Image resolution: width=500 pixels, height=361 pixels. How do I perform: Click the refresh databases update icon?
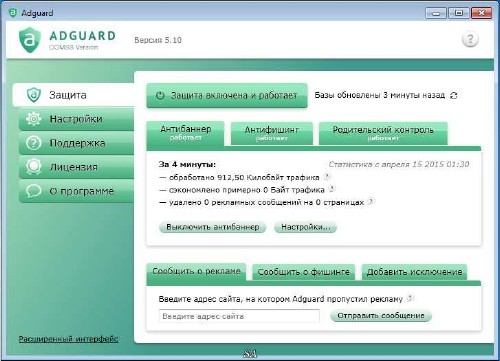[x=453, y=95]
